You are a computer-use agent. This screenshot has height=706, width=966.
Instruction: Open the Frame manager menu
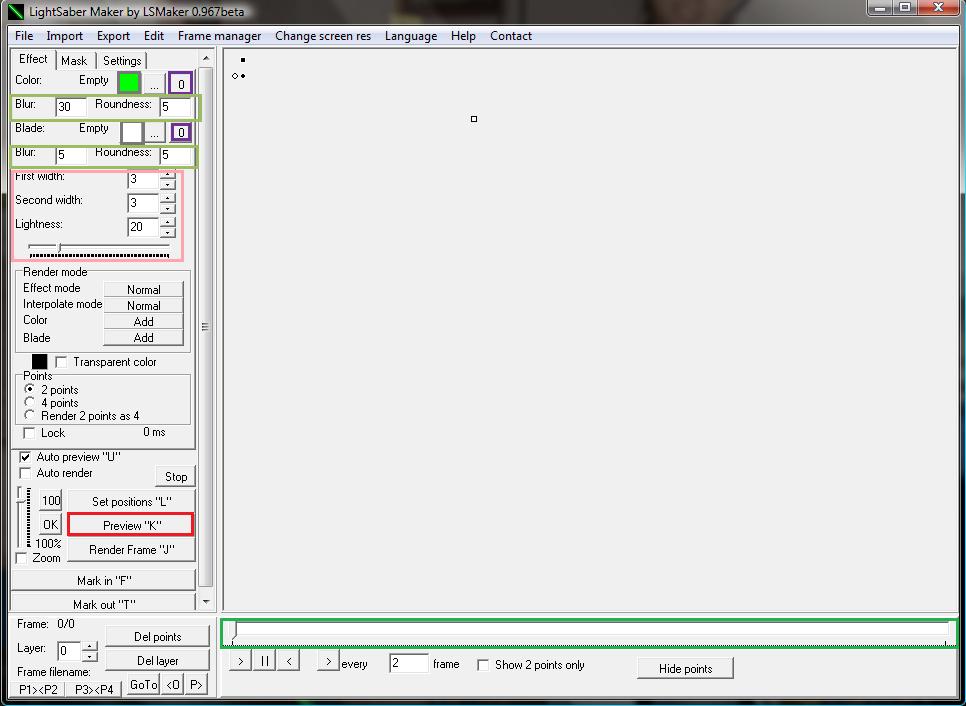tap(219, 36)
